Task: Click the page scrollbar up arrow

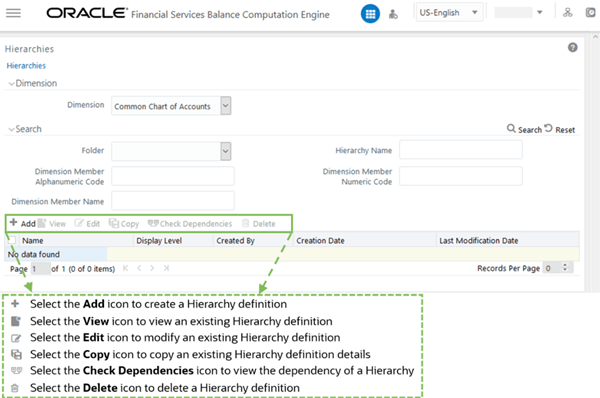Action: coord(595,37)
